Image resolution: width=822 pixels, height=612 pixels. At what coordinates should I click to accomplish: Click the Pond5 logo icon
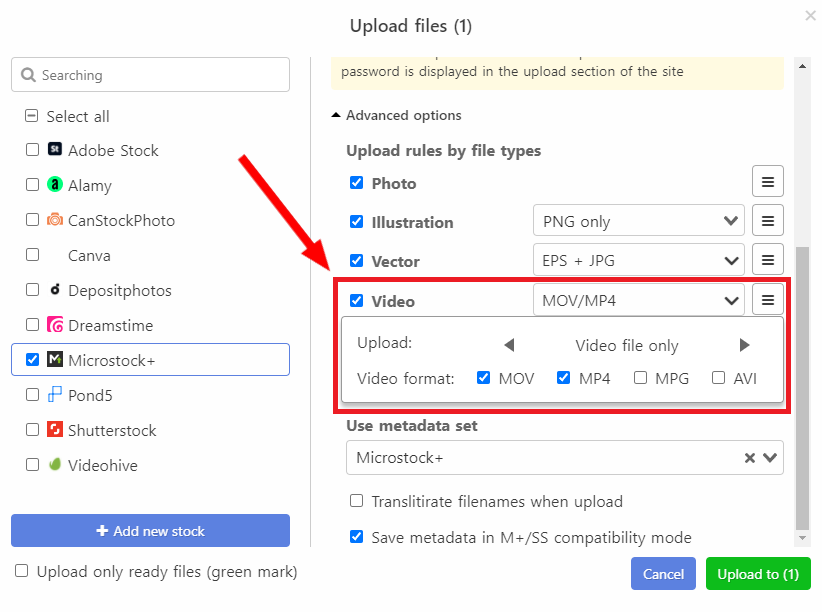(55, 394)
